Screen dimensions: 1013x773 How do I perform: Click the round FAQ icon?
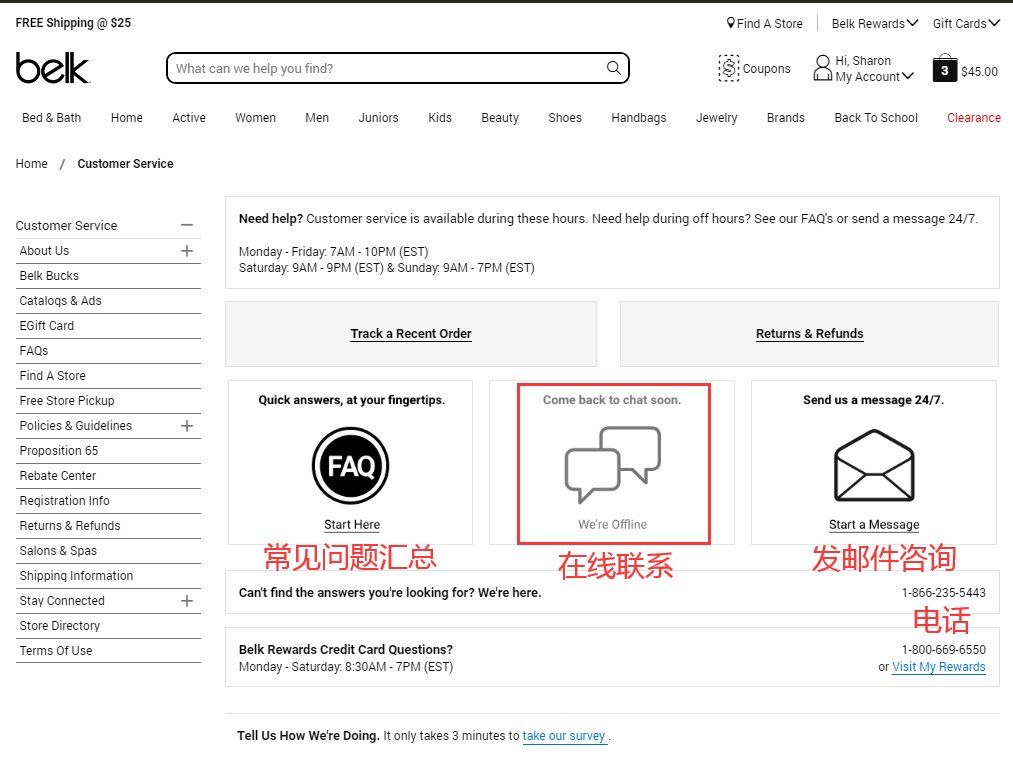coord(351,466)
